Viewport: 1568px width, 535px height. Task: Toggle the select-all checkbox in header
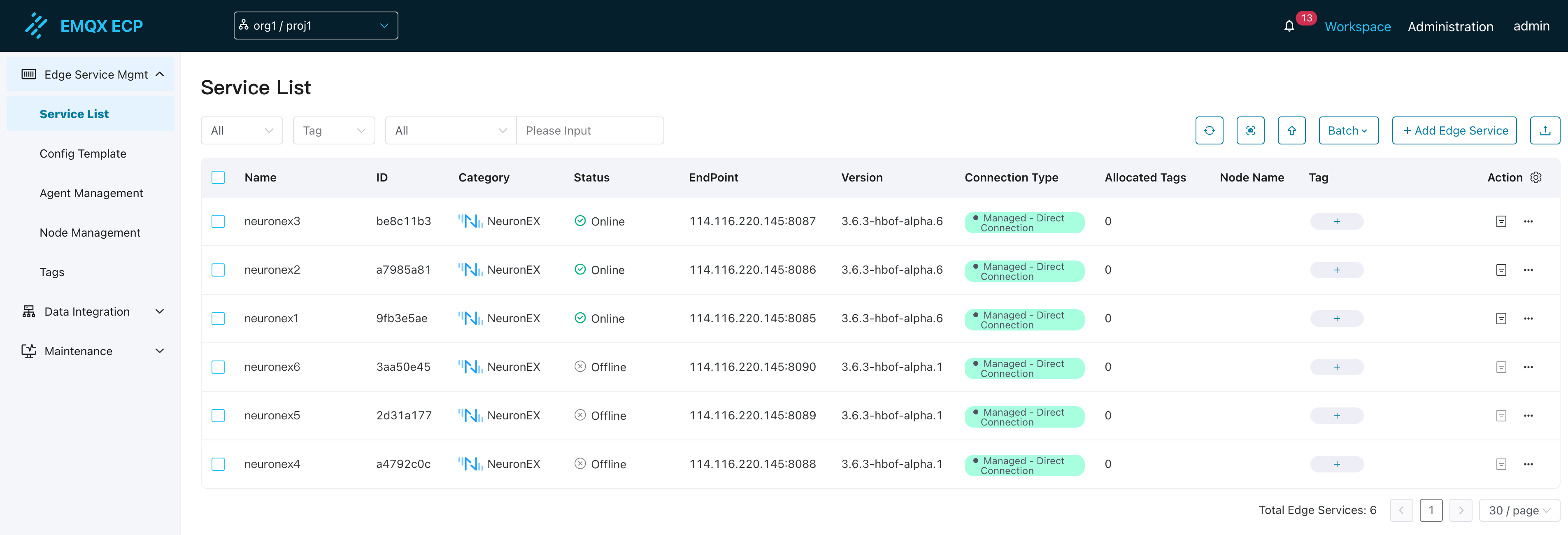coord(218,177)
